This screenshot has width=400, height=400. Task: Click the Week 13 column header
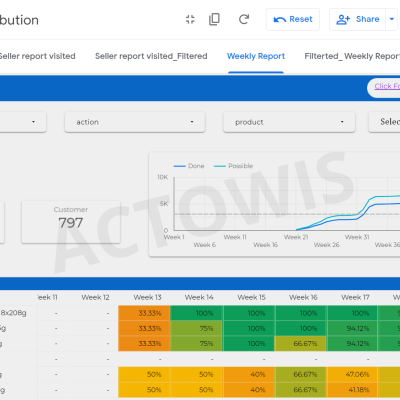(x=147, y=297)
